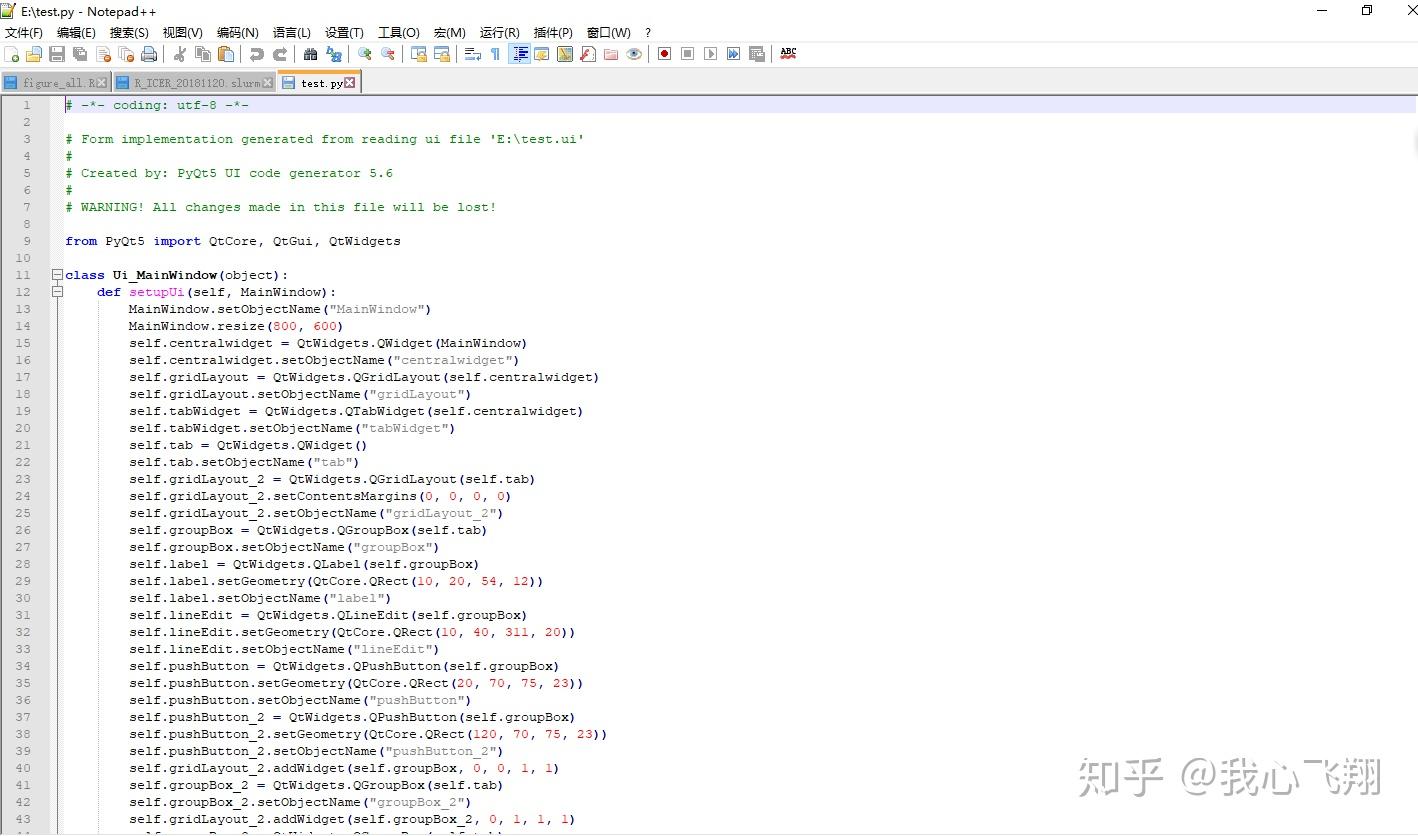This screenshot has width=1418, height=836.
Task: Click the Save All files icon
Action: pos(79,53)
